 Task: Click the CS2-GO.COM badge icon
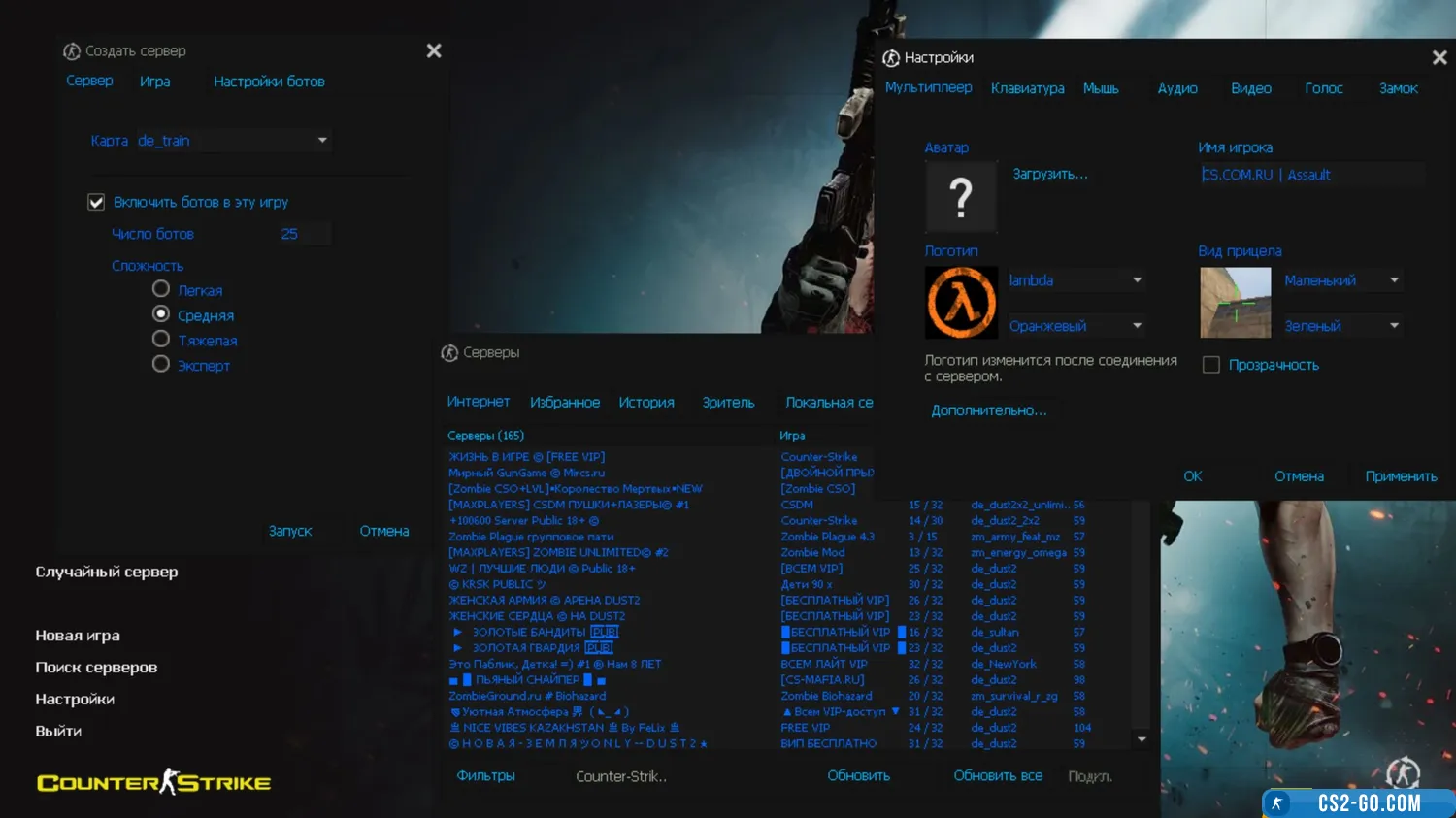(x=1277, y=802)
